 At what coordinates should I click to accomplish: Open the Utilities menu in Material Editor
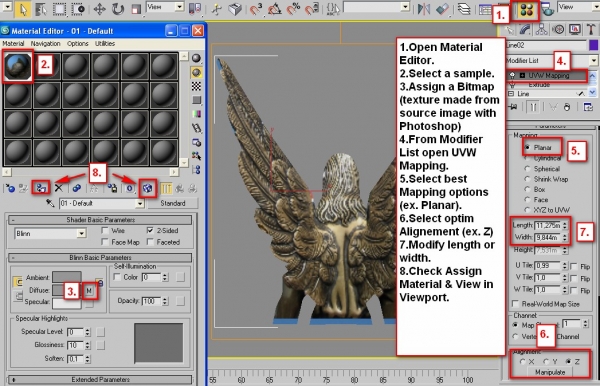coord(105,44)
